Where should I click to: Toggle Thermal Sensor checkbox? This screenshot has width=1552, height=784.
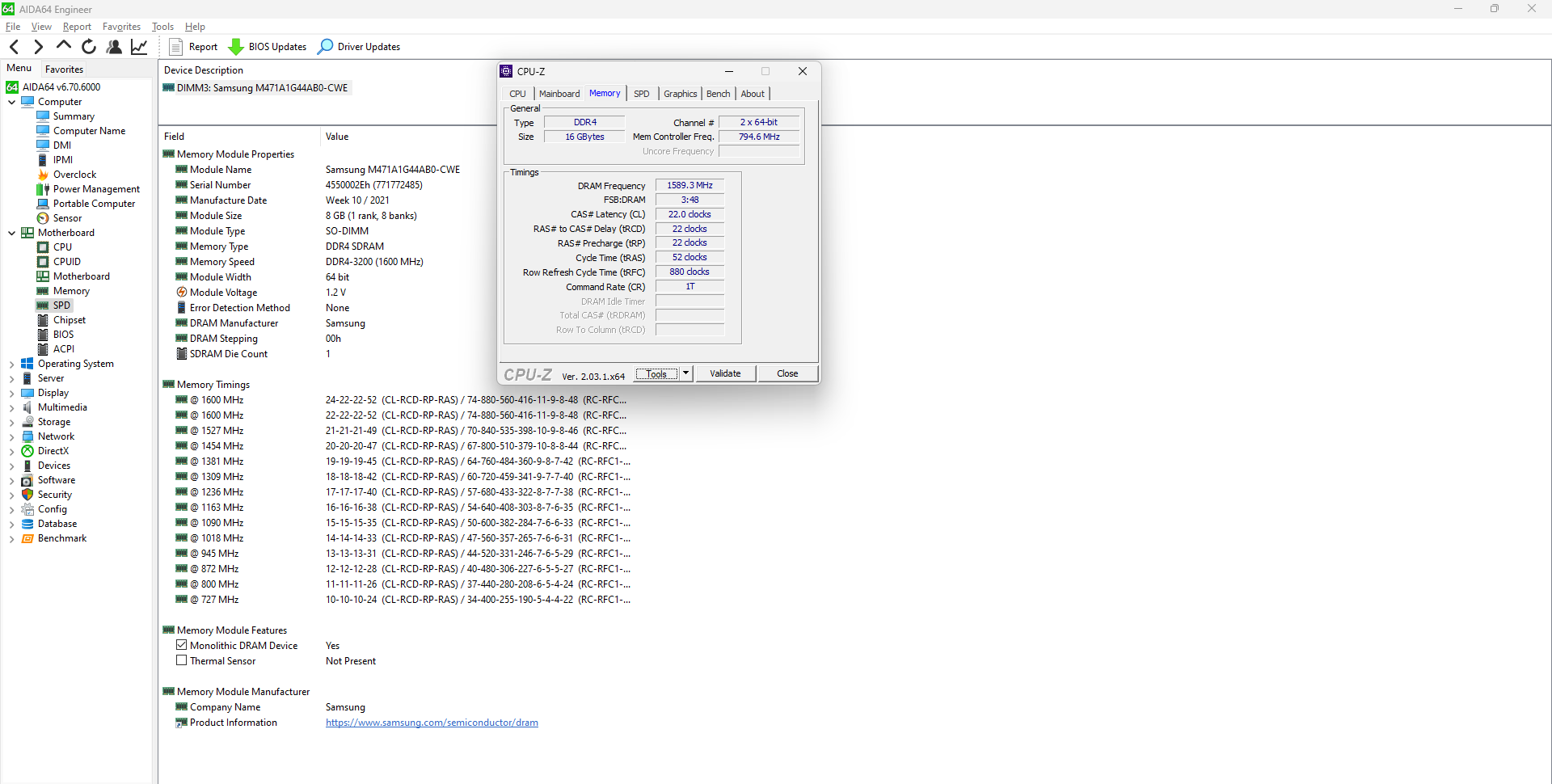tap(182, 660)
